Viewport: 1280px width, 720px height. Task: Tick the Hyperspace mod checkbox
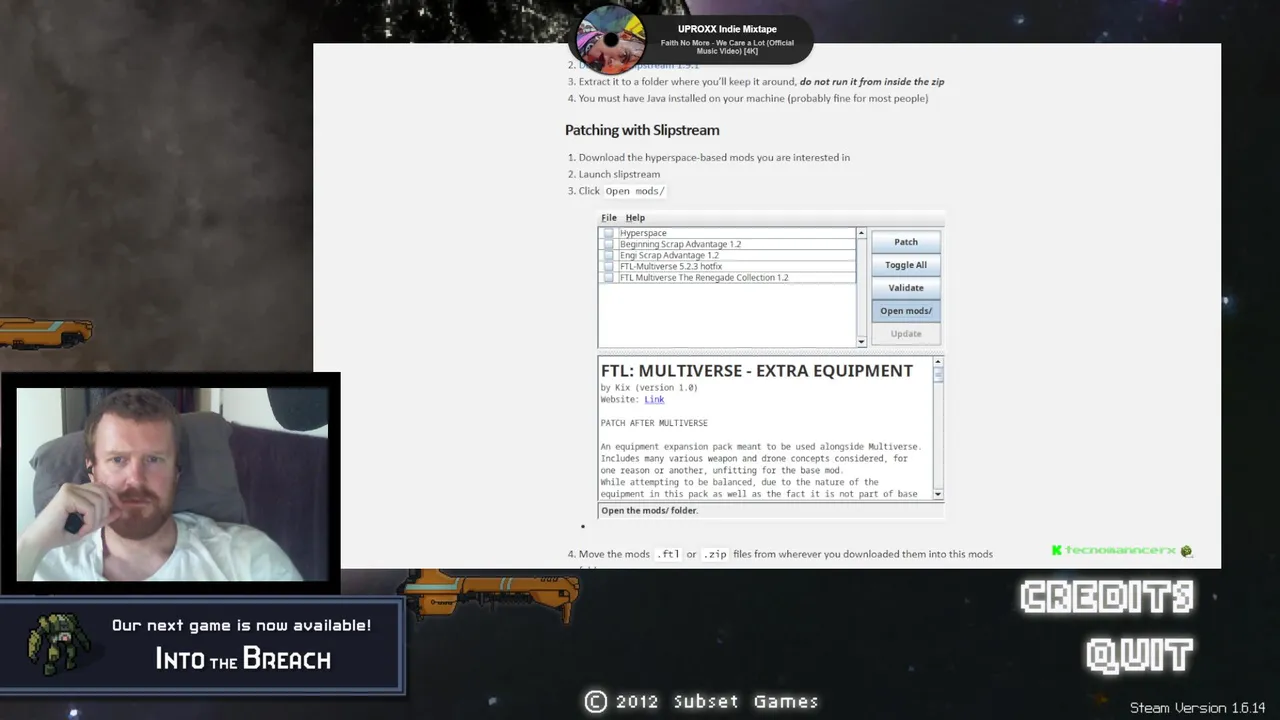pyautogui.click(x=608, y=233)
